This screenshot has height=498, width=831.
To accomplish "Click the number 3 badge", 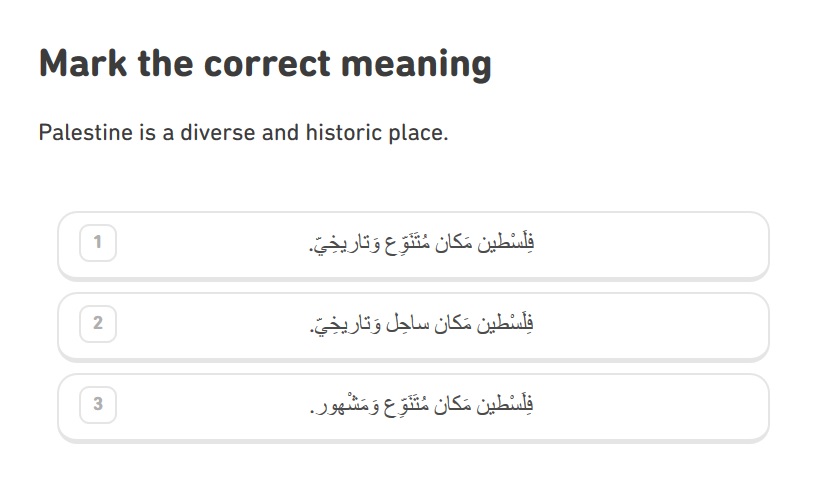I will coord(98,405).
